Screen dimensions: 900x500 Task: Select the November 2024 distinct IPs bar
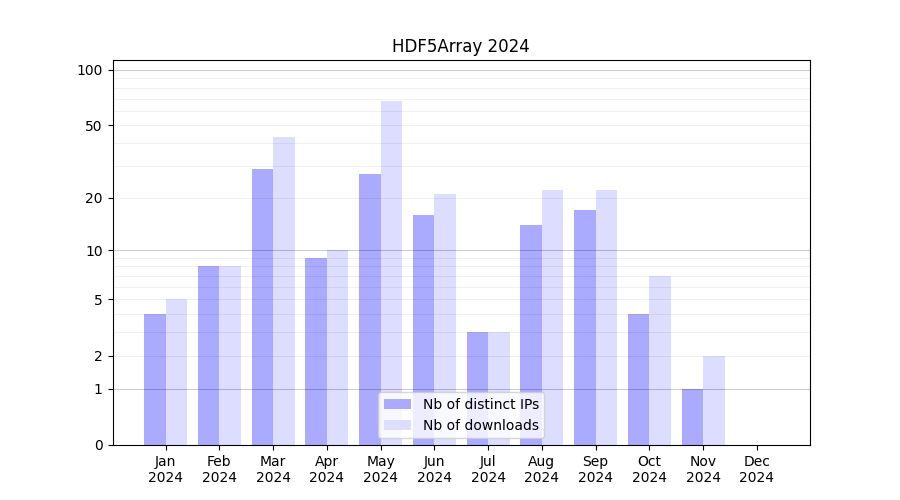click(x=692, y=417)
